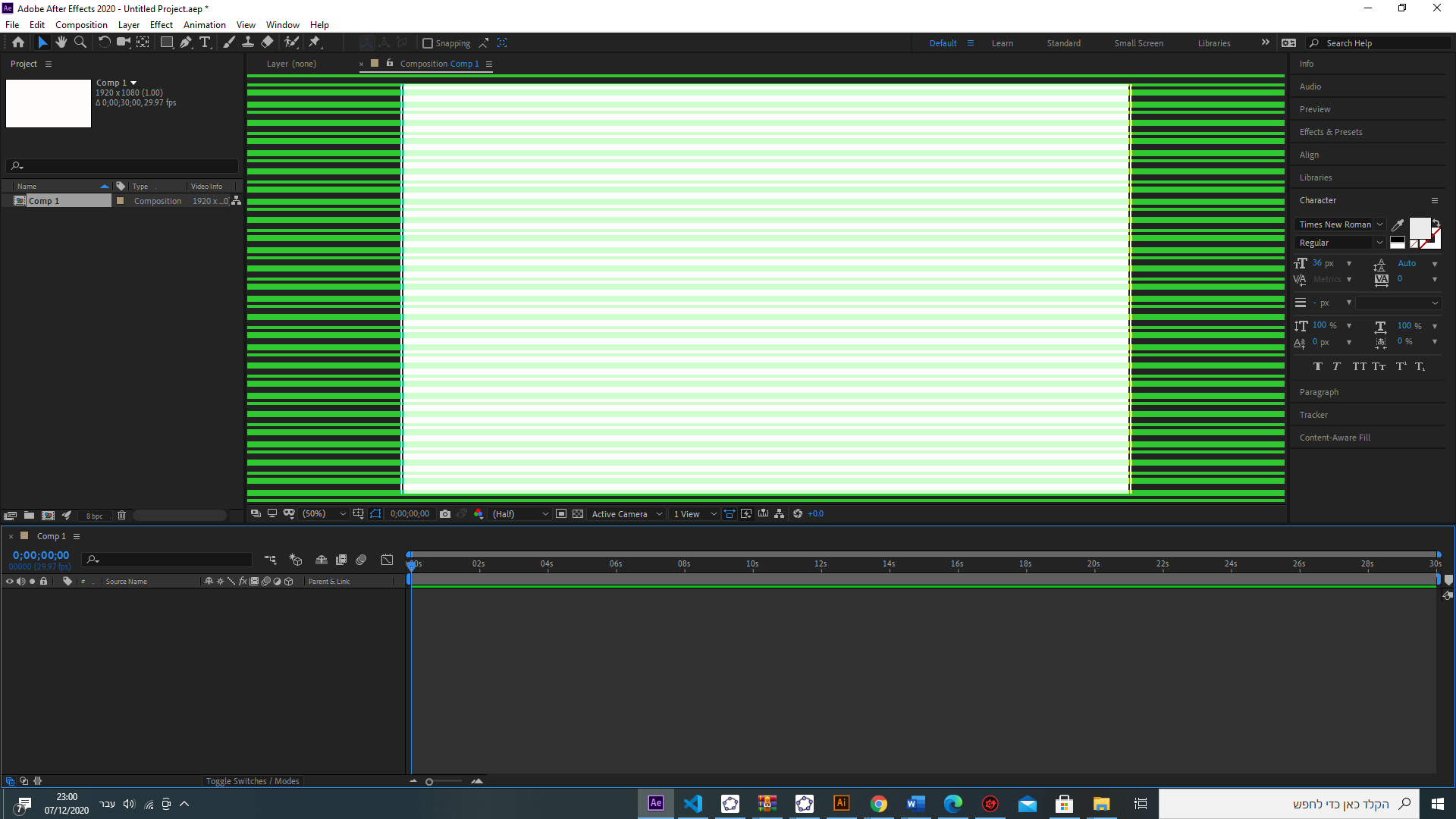1456x819 pixels.
Task: Toggle Hide Shy Layers switch in timeline
Action: click(322, 560)
